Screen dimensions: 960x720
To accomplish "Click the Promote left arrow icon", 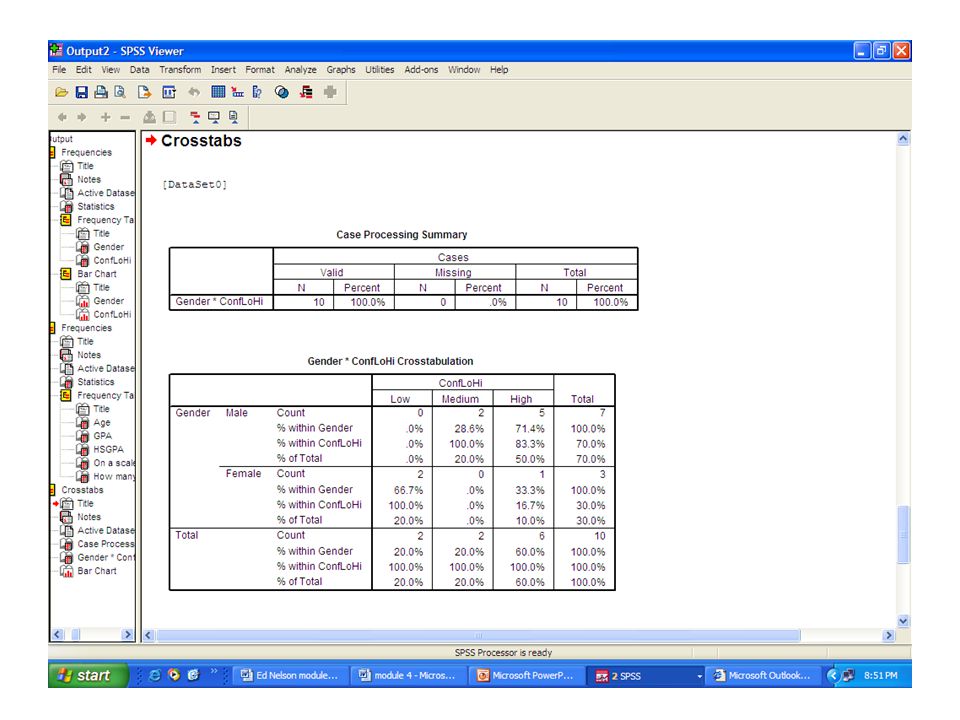I will [62, 117].
